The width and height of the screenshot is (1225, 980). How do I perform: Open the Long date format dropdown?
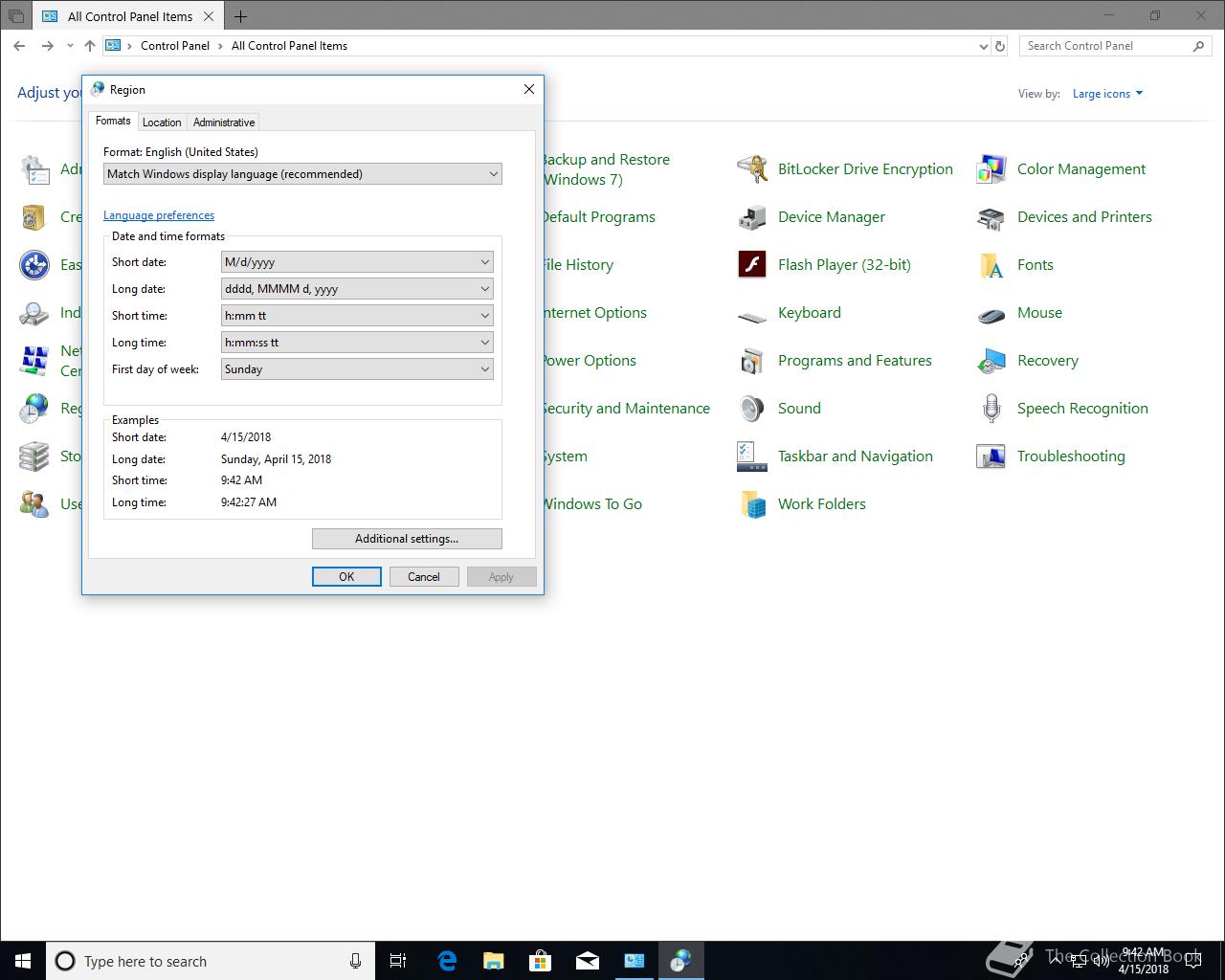click(357, 289)
